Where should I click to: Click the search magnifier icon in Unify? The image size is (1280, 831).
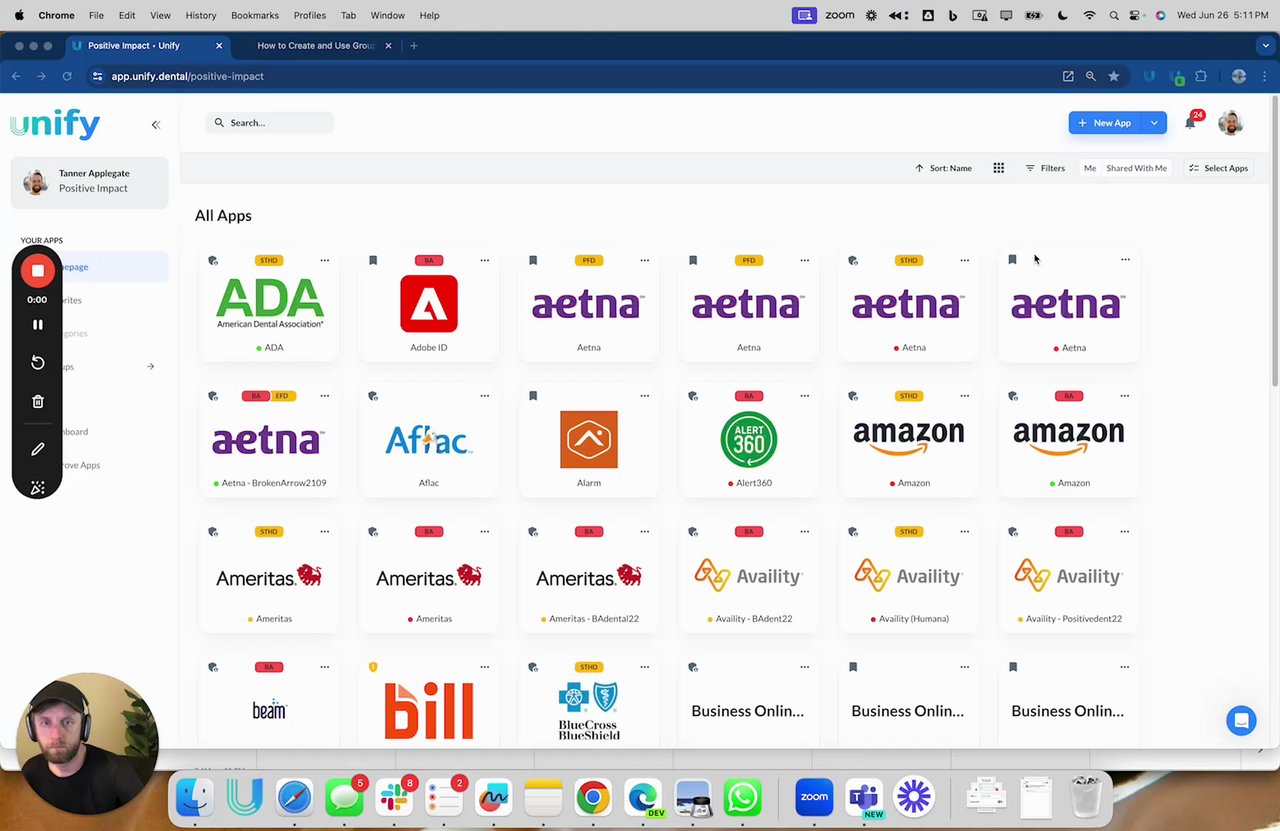(219, 123)
